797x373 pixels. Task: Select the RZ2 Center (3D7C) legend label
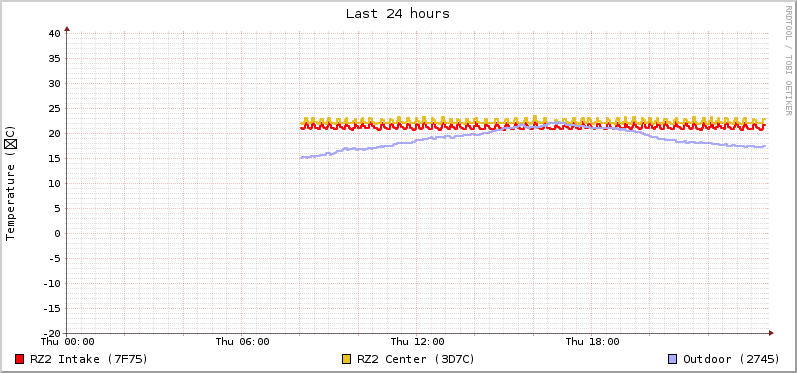[416, 359]
